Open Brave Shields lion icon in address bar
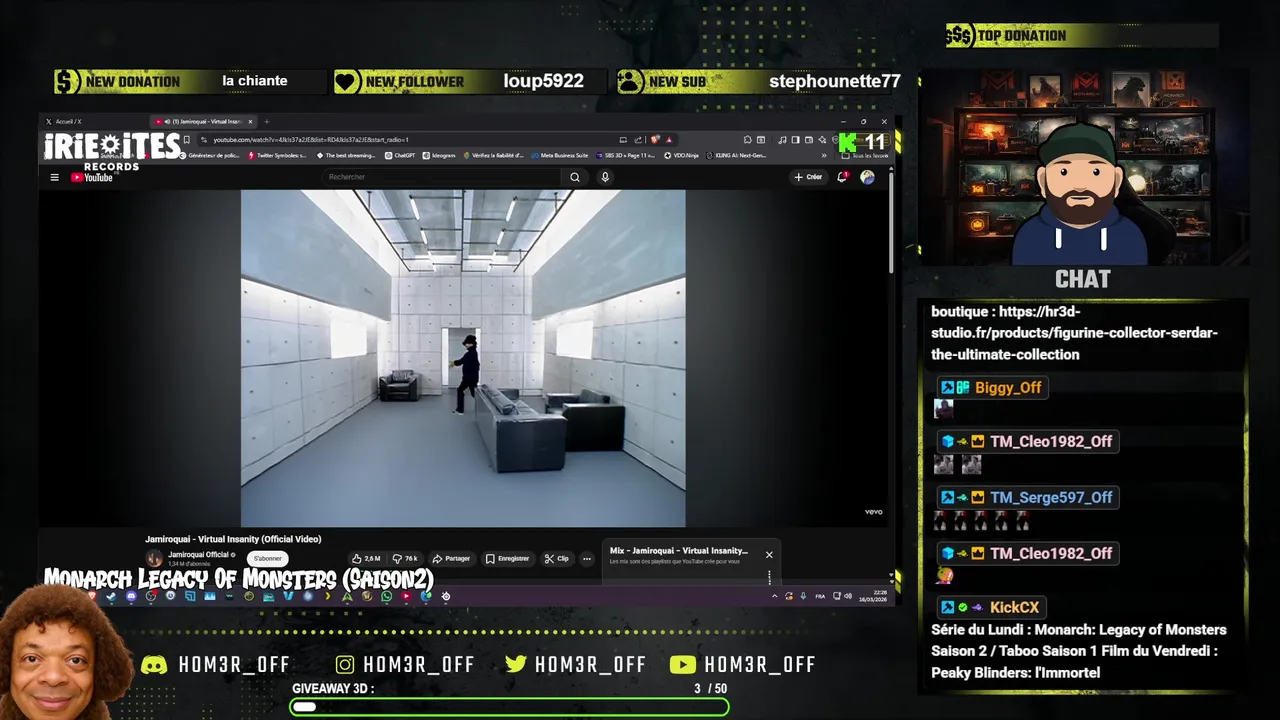Viewport: 1280px width, 720px height. coord(655,139)
